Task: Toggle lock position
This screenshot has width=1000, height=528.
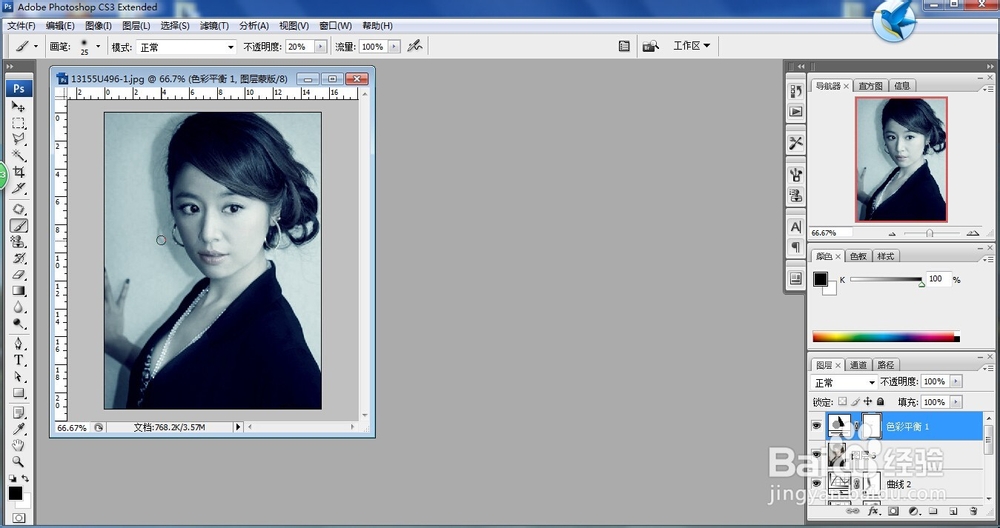Action: [x=867, y=402]
